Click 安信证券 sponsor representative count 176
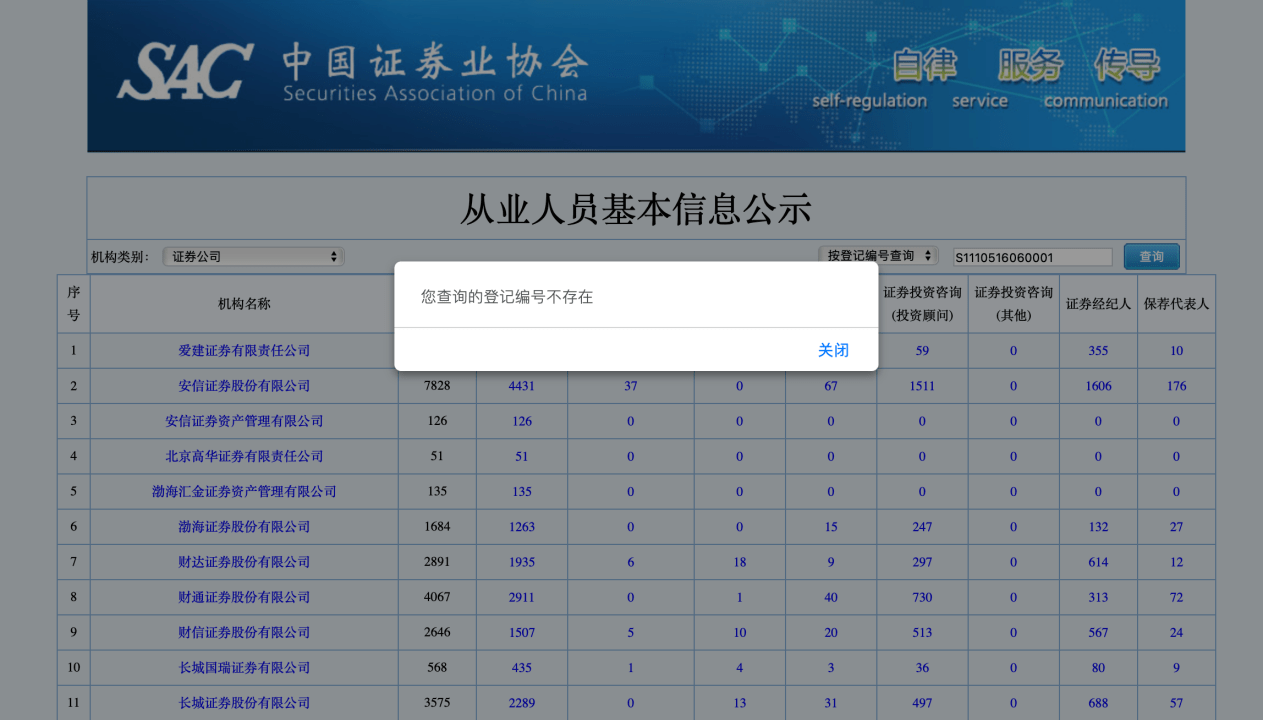Viewport: 1263px width, 720px height. coord(1176,386)
